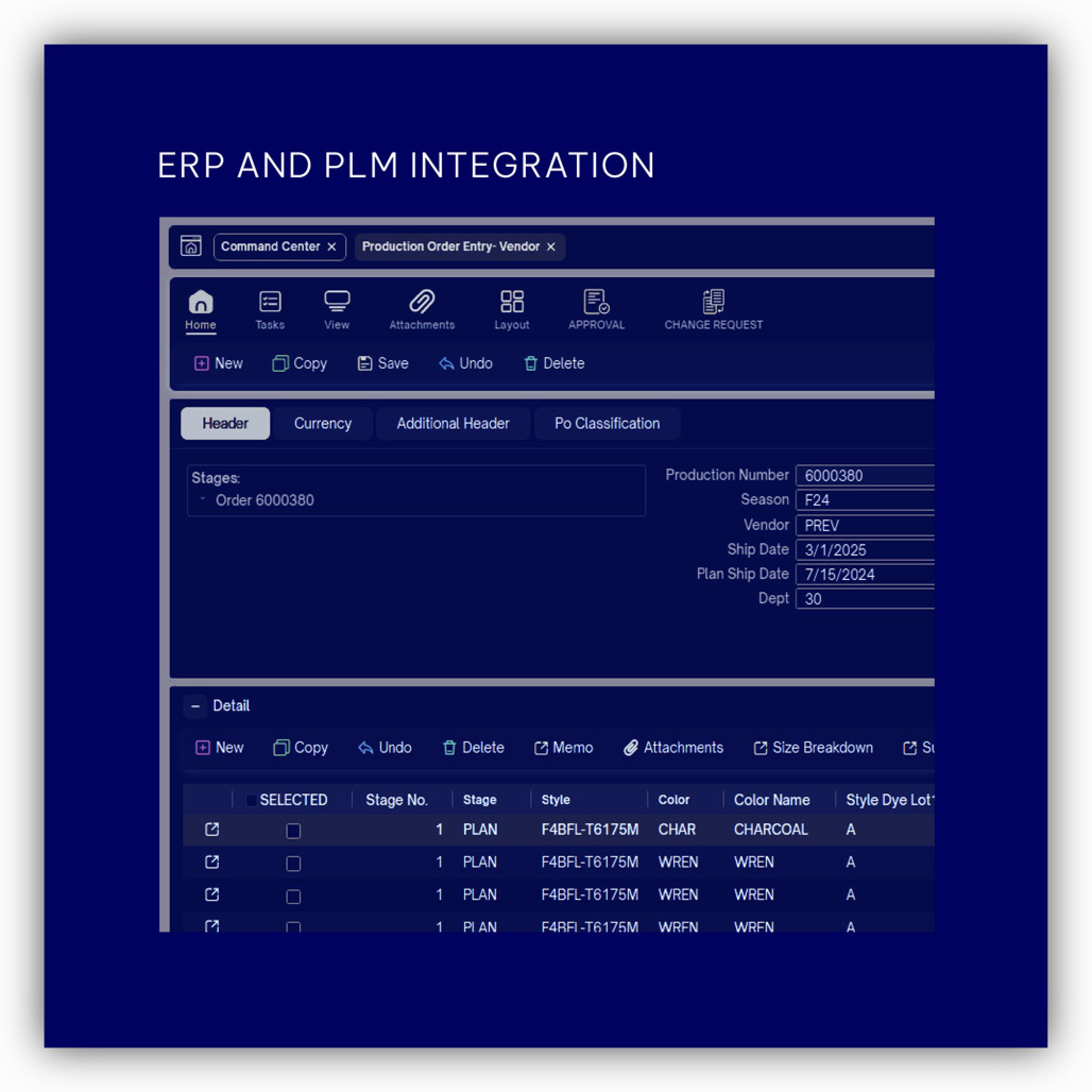
Task: Click the Attachments paperclip in ribbon
Action: point(422,302)
